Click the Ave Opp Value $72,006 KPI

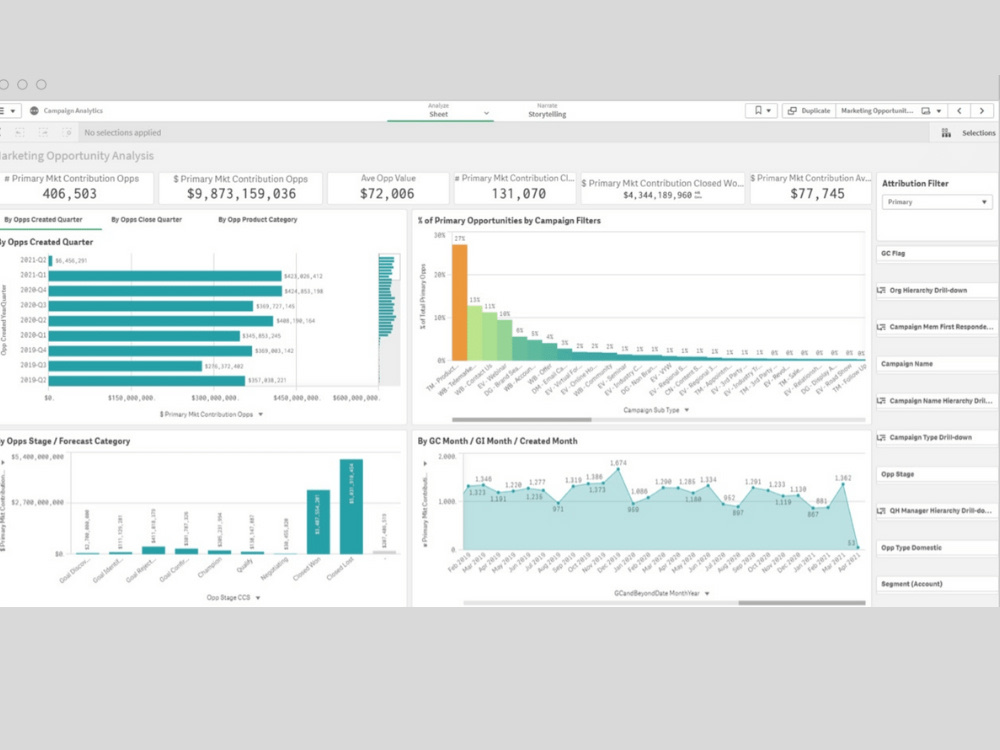click(388, 188)
